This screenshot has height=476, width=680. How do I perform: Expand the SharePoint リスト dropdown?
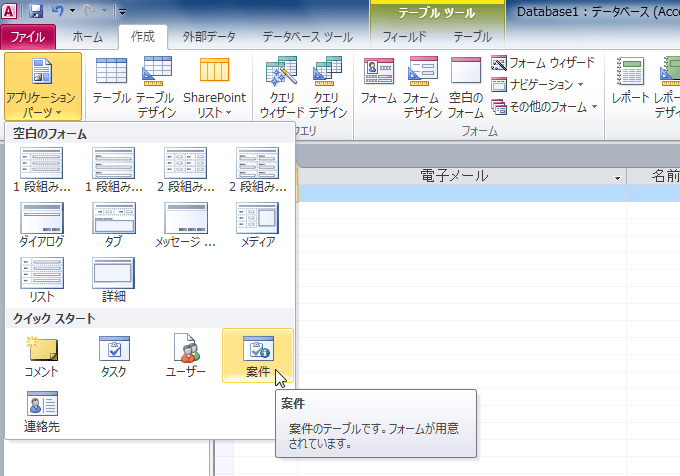pyautogui.click(x=214, y=87)
